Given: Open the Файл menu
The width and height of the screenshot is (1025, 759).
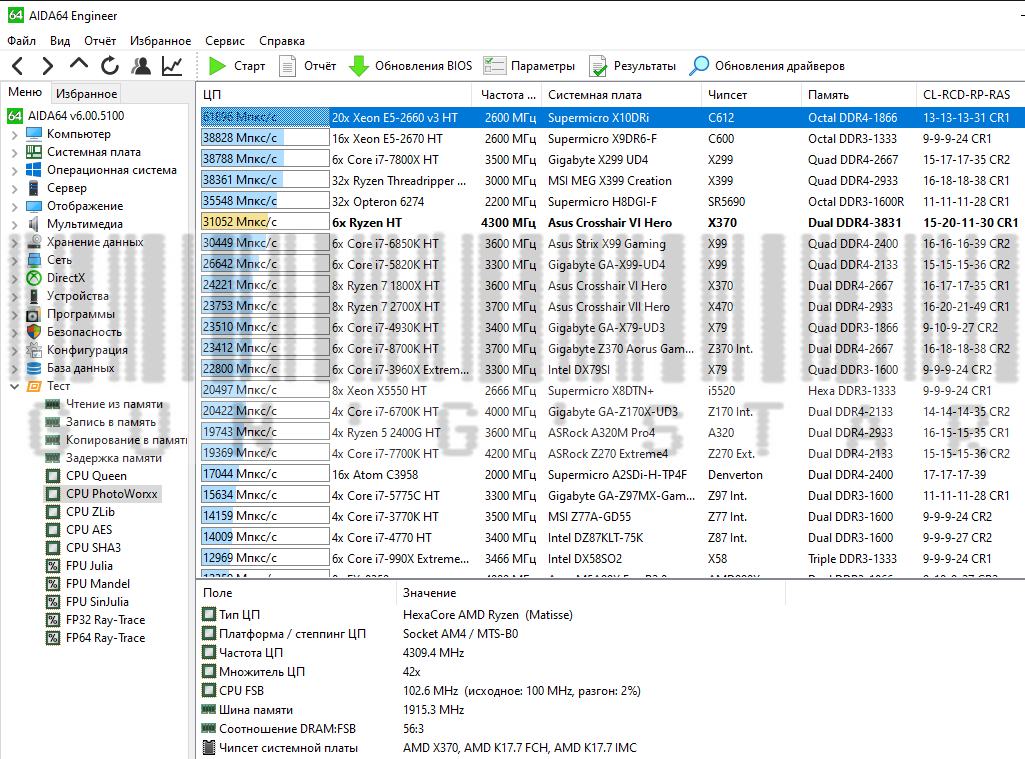Looking at the screenshot, I should pos(22,41).
